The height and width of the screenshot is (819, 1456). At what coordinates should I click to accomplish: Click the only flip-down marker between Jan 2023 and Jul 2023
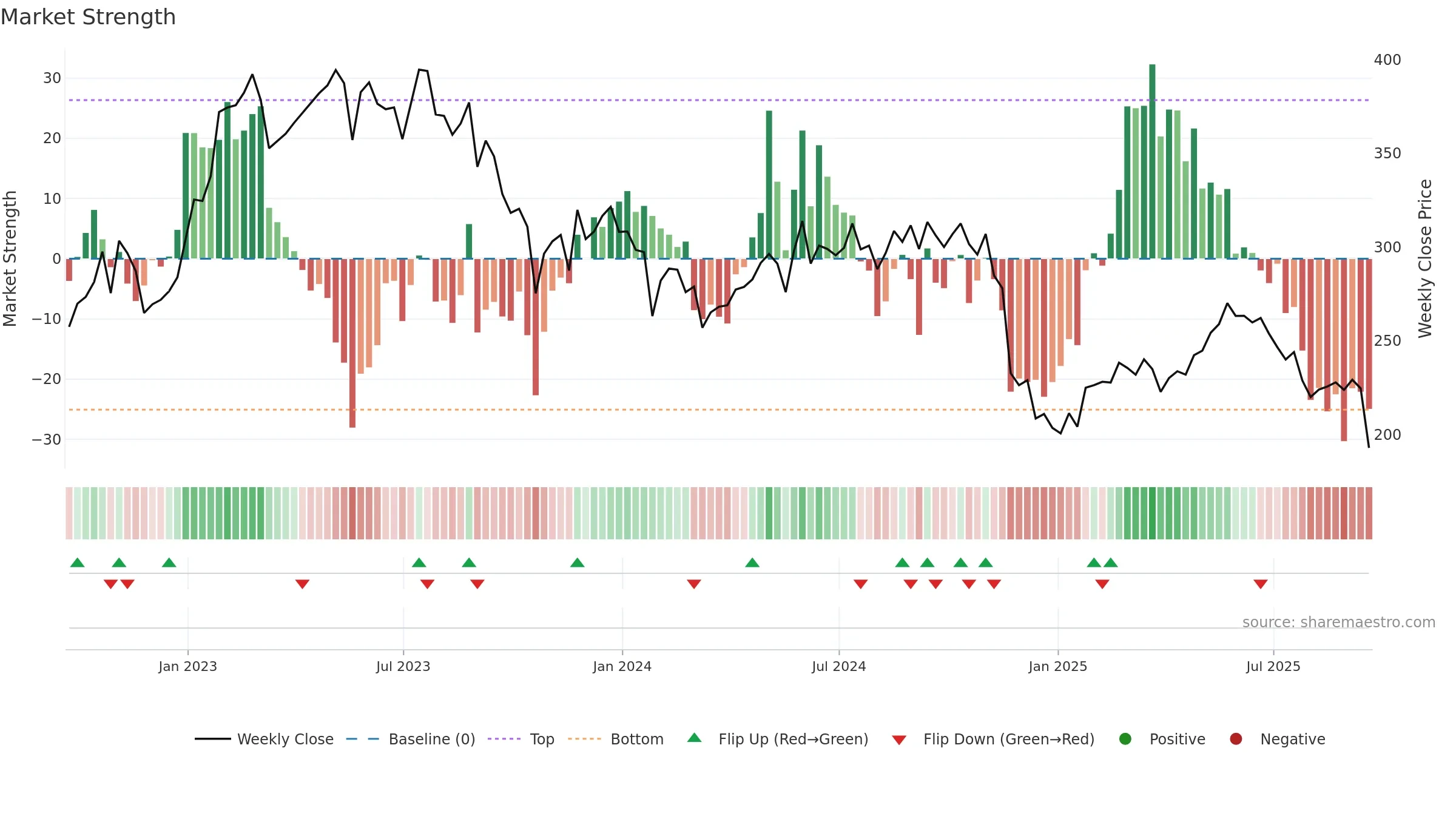(x=303, y=584)
